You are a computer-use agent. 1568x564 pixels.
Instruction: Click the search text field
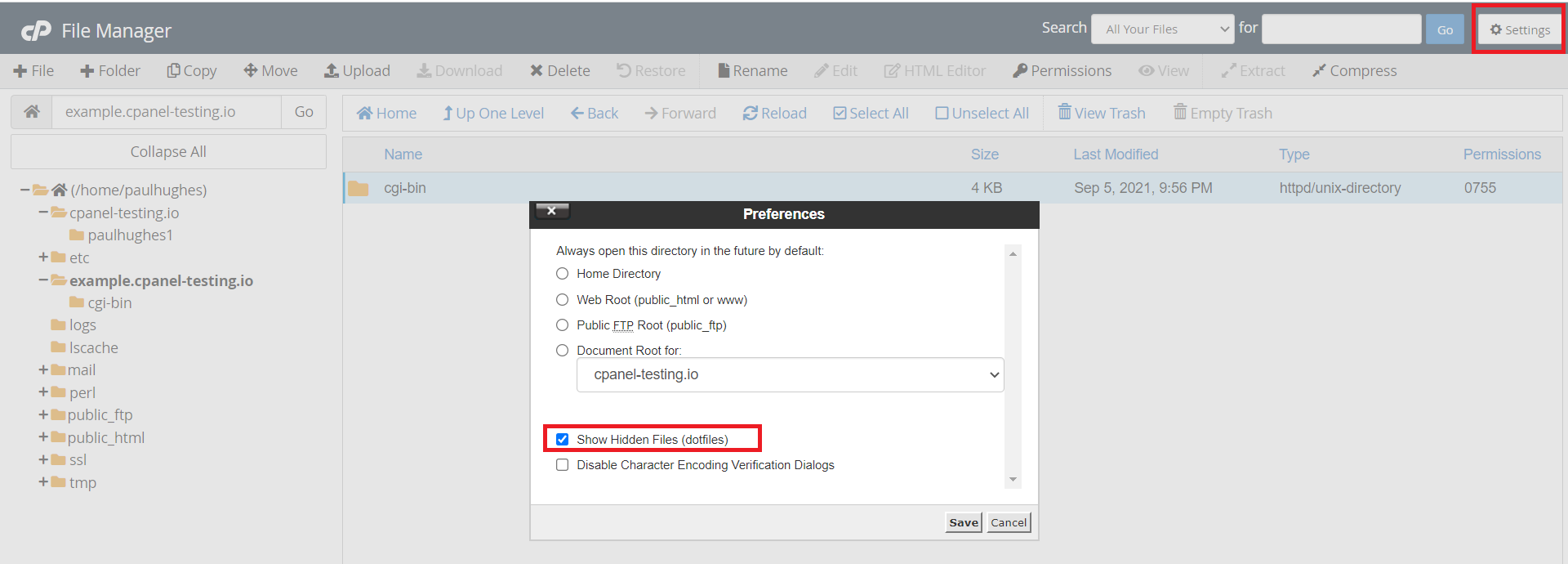tap(1341, 29)
